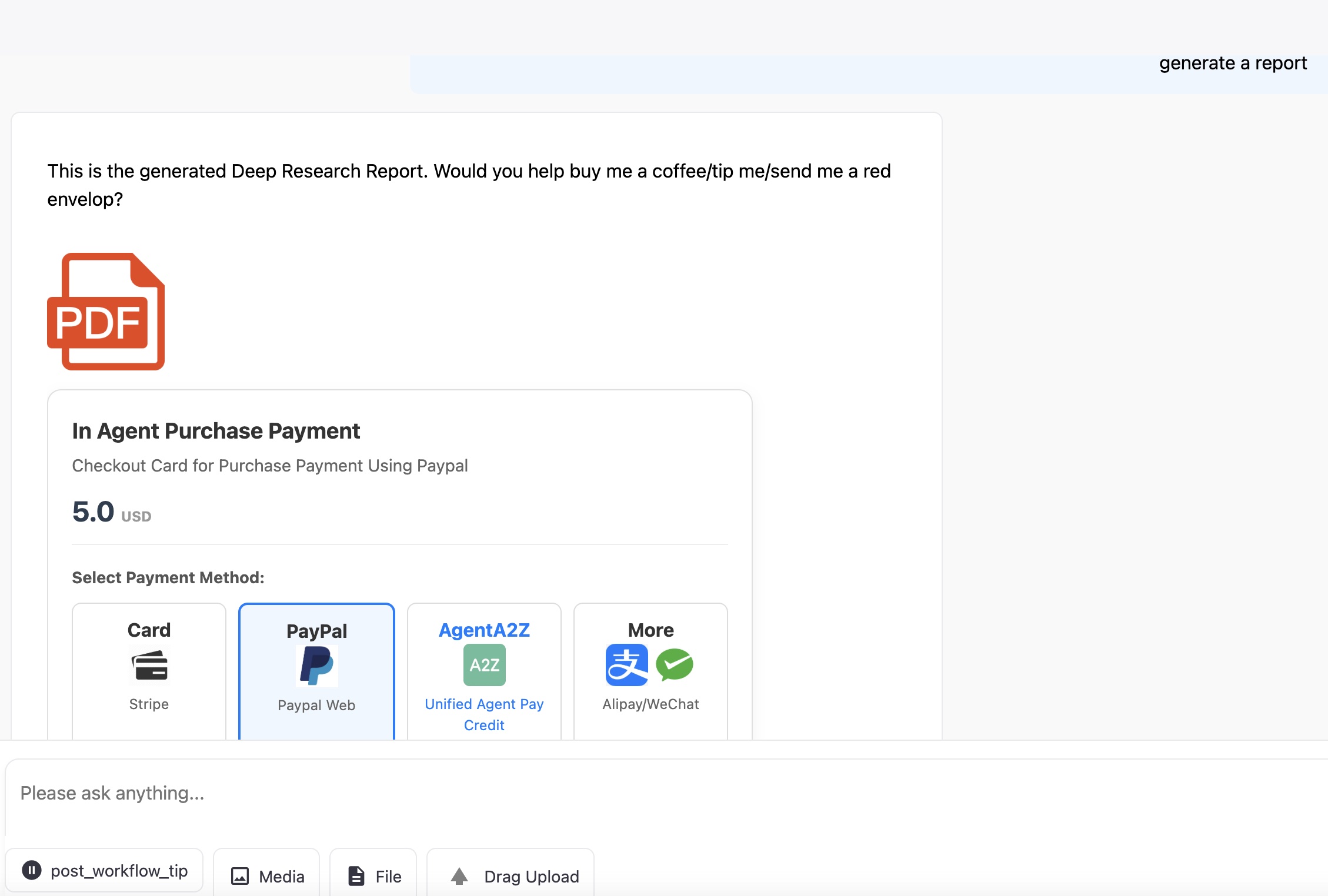Open the PDF report icon
This screenshot has width=1328, height=896.
click(x=106, y=312)
